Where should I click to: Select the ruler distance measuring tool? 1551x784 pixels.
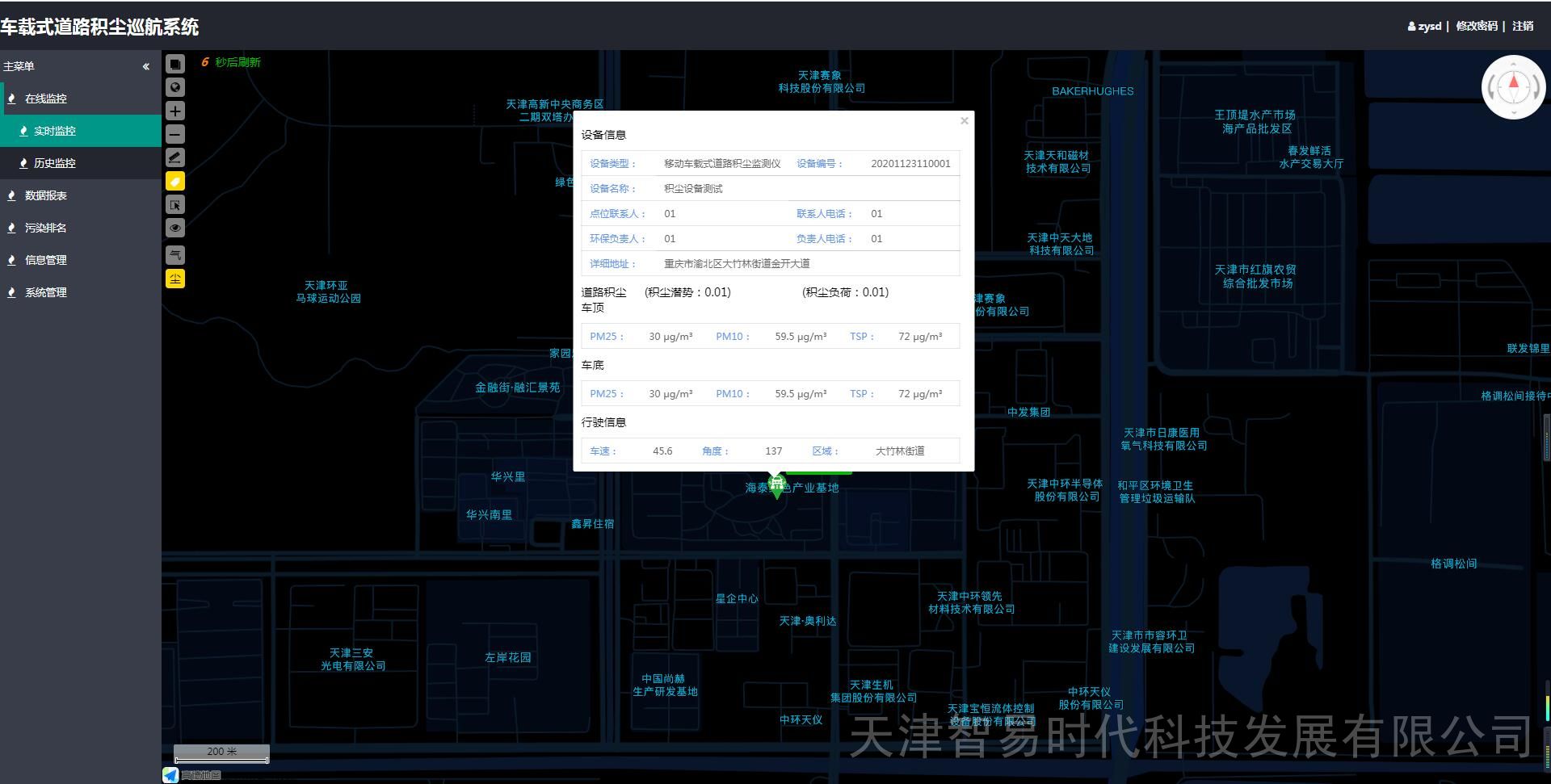[175, 157]
